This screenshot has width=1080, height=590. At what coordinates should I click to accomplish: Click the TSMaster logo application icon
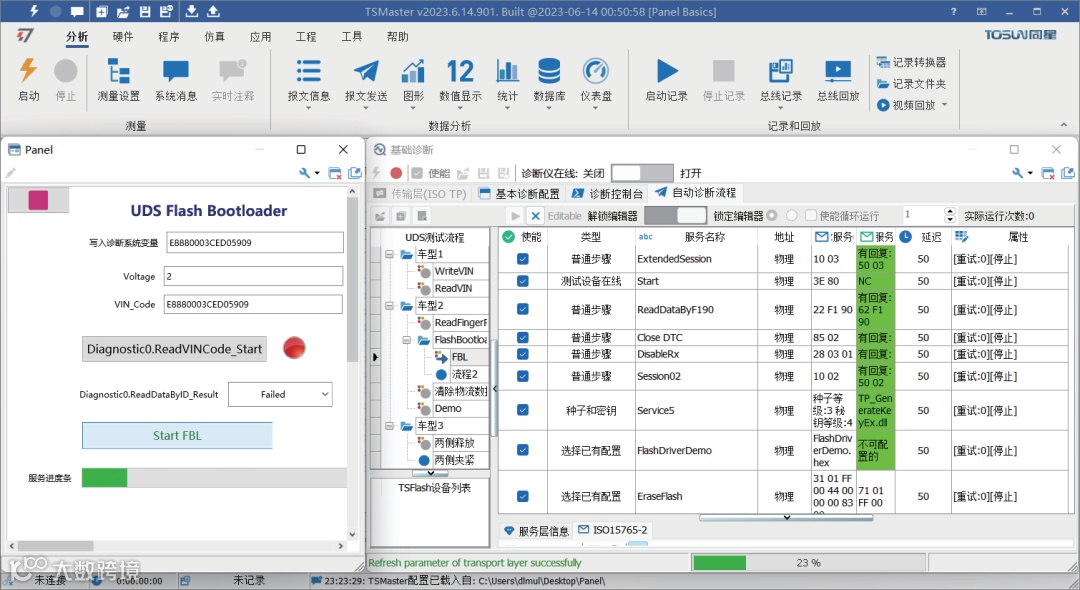(25, 36)
